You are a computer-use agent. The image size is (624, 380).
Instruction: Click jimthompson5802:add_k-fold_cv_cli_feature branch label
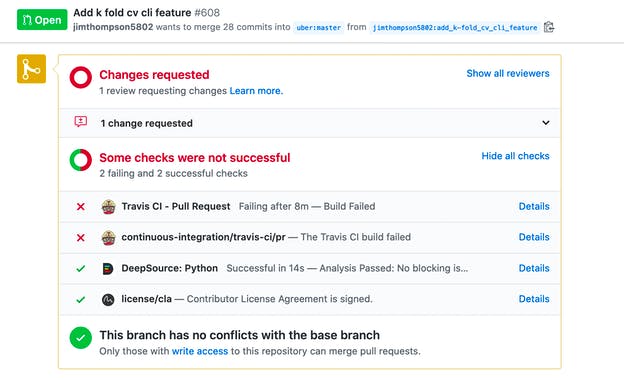point(455,27)
